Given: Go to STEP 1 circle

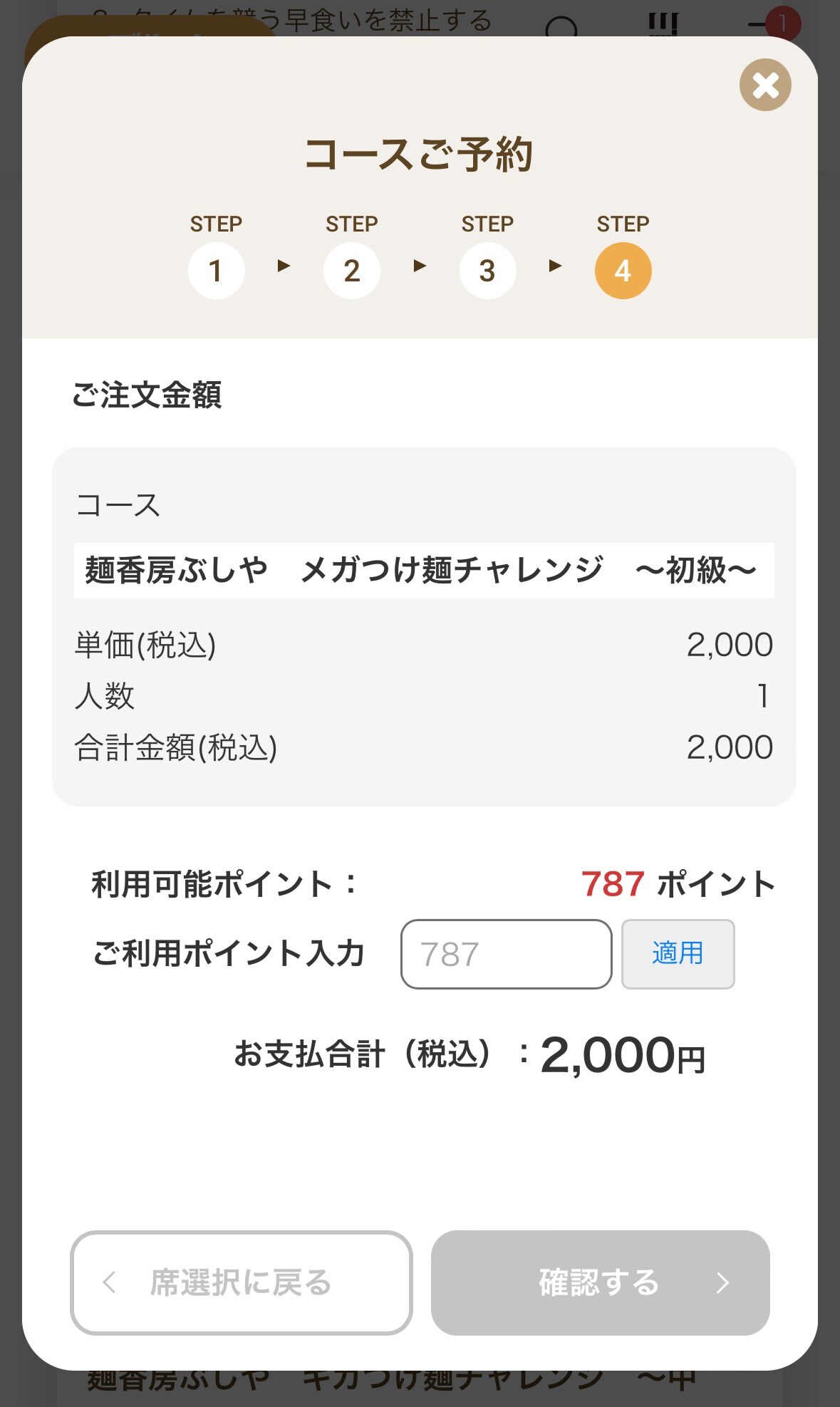Looking at the screenshot, I should 216,271.
